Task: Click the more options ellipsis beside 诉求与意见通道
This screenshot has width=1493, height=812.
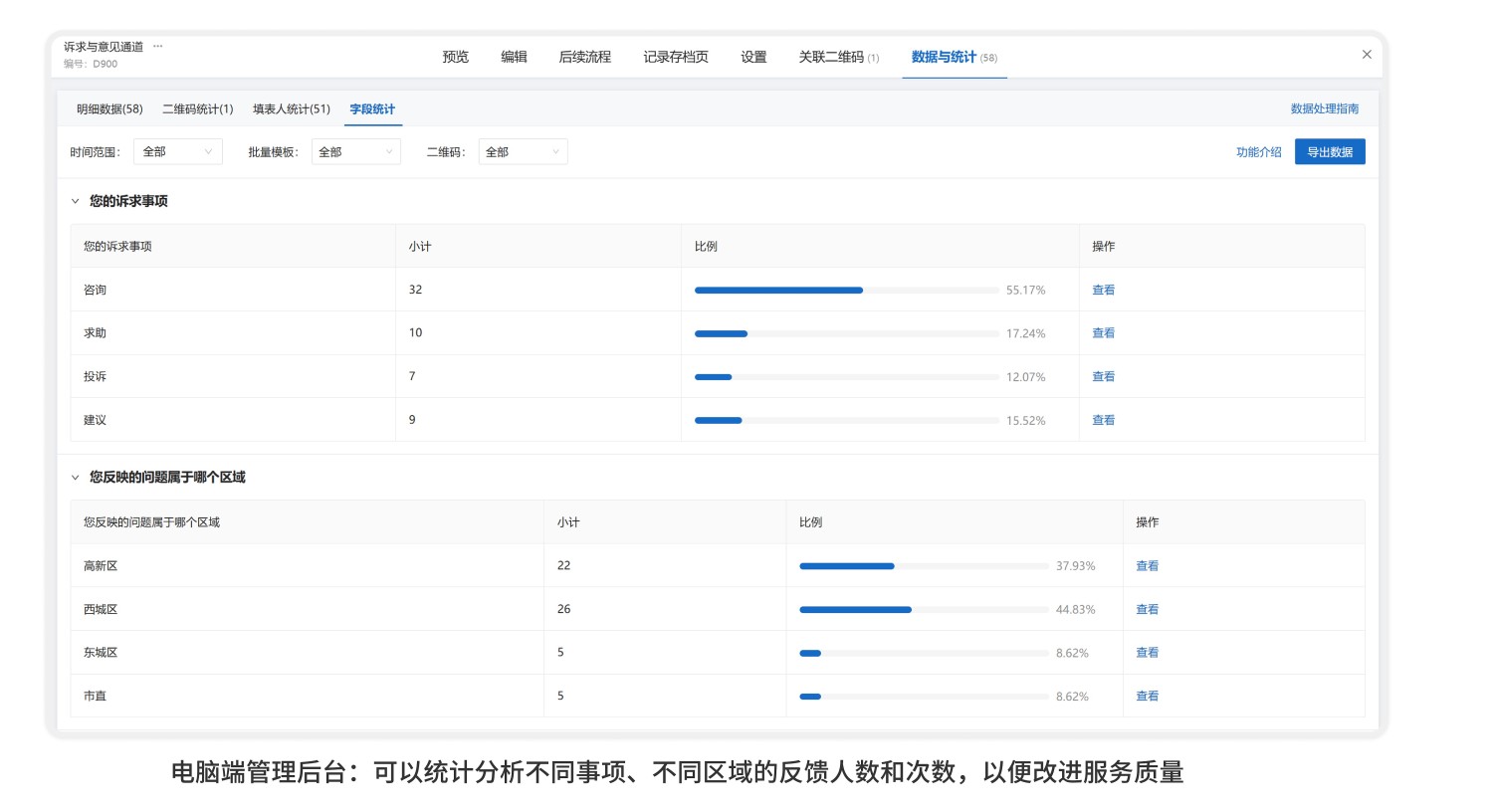Action: click(157, 46)
